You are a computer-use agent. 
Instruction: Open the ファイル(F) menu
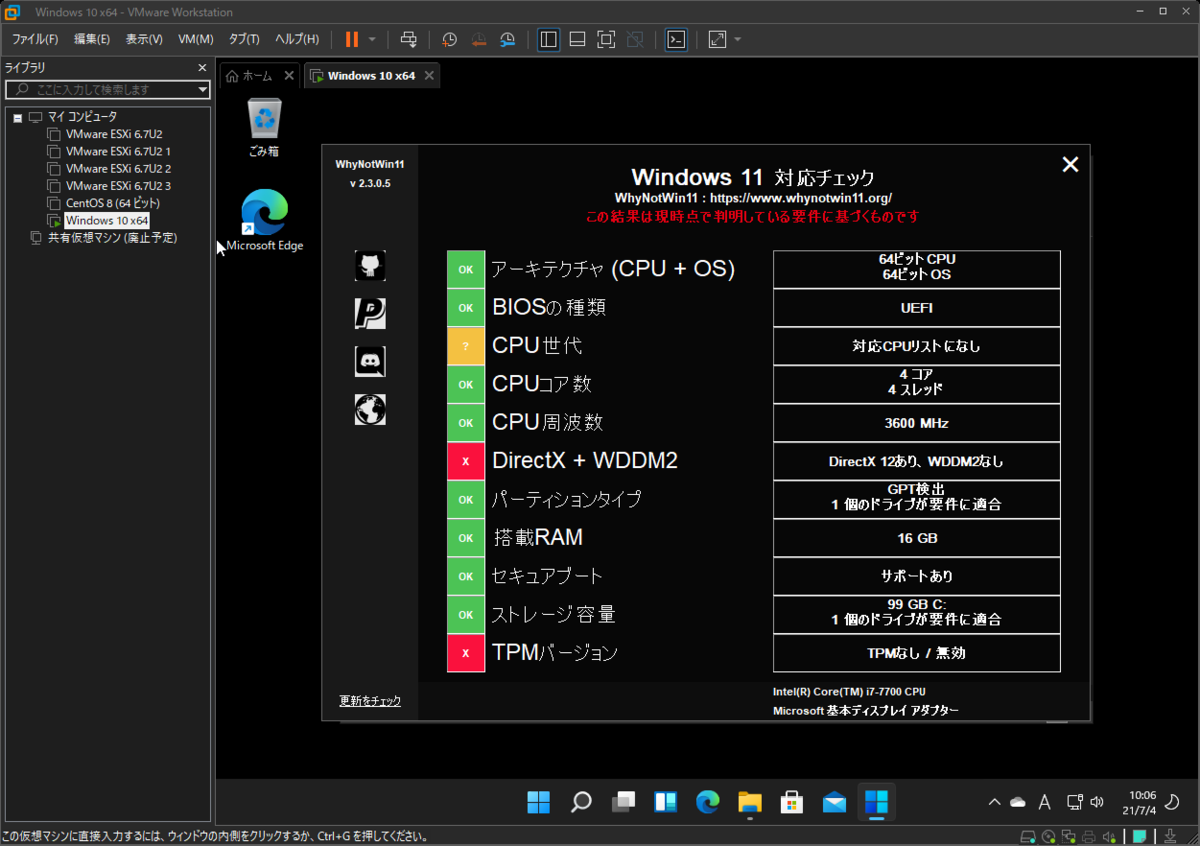point(34,39)
